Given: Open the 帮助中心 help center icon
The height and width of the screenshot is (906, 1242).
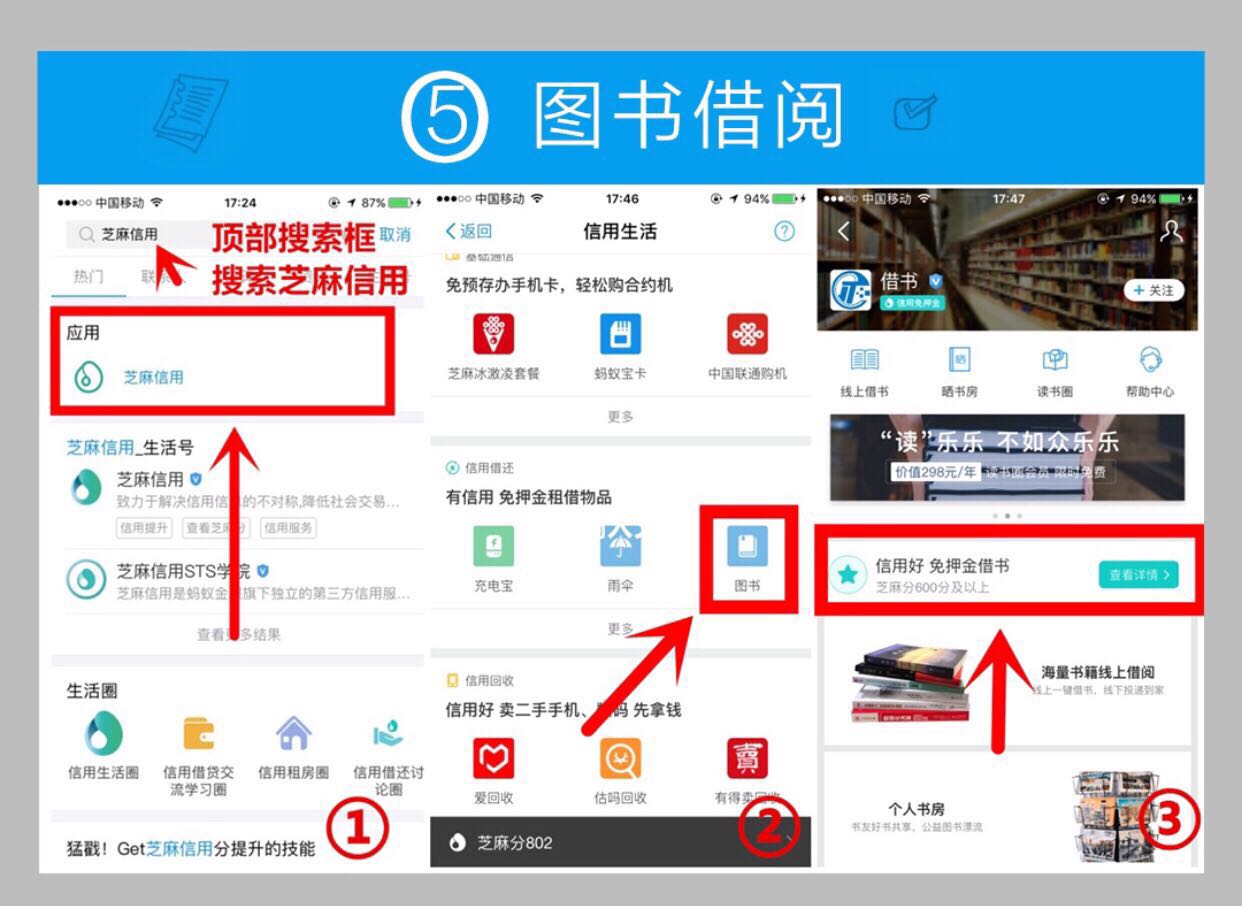Looking at the screenshot, I should [1148, 362].
